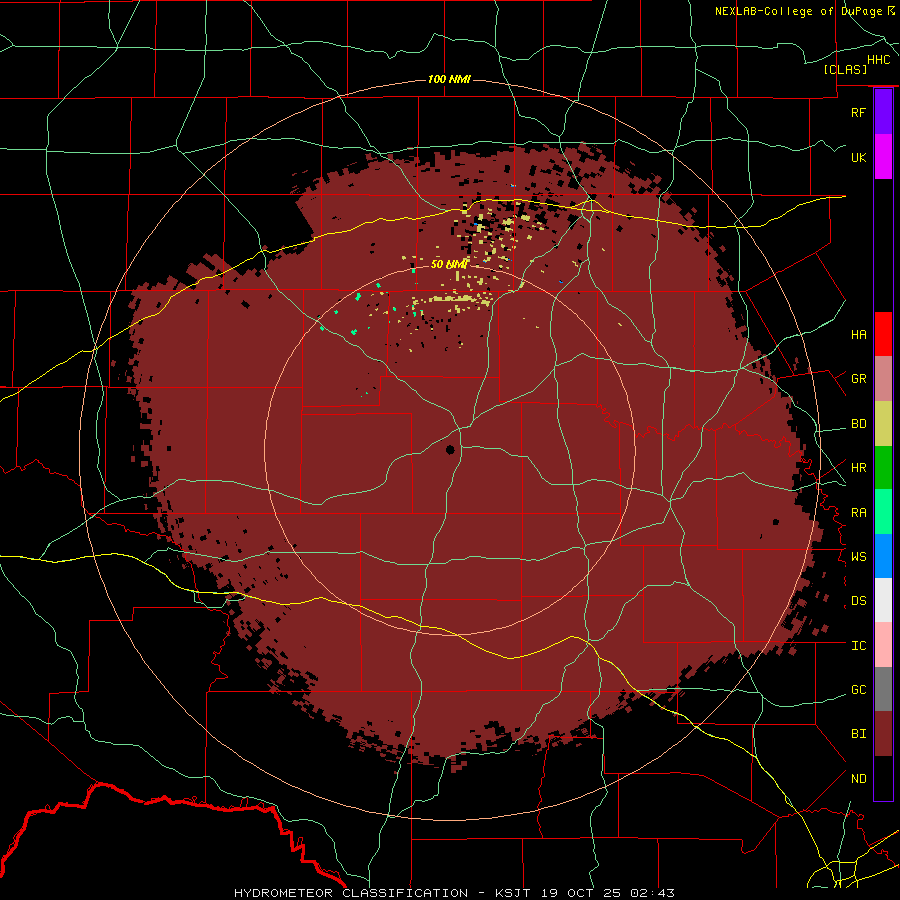Click the IC light pink legend swatch

[883, 645]
